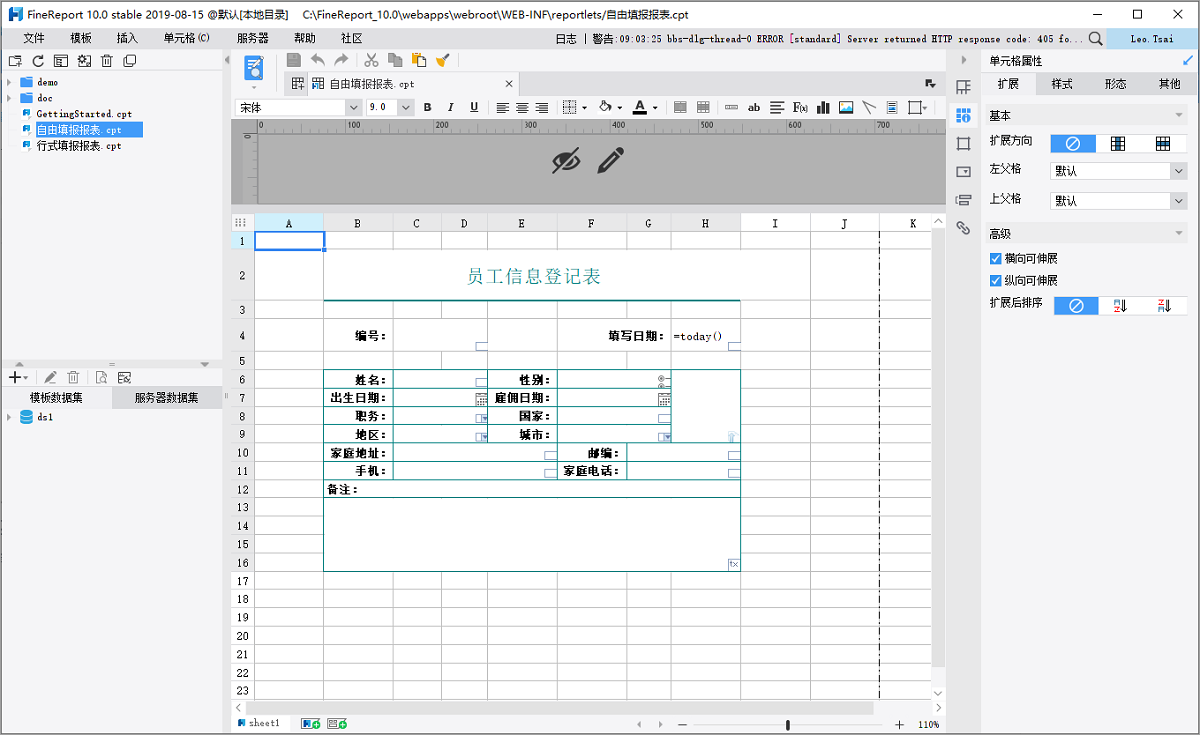The height and width of the screenshot is (735, 1200).
Task: Click the new folder icon in file panel
Action: pyautogui.click(x=15, y=61)
